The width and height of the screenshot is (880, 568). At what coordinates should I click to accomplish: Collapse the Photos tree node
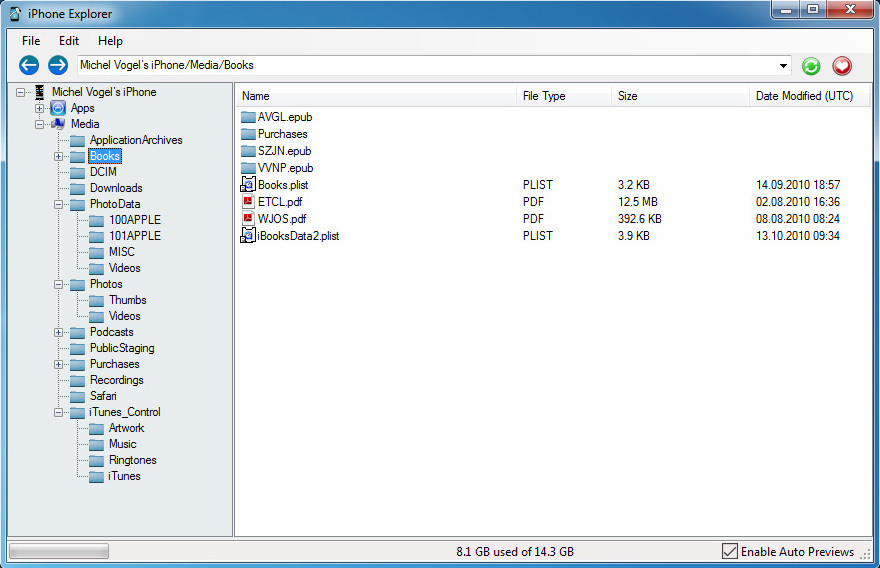pos(58,285)
